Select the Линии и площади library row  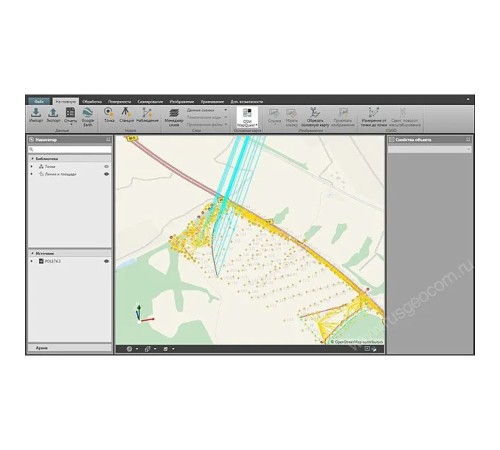tap(70, 174)
